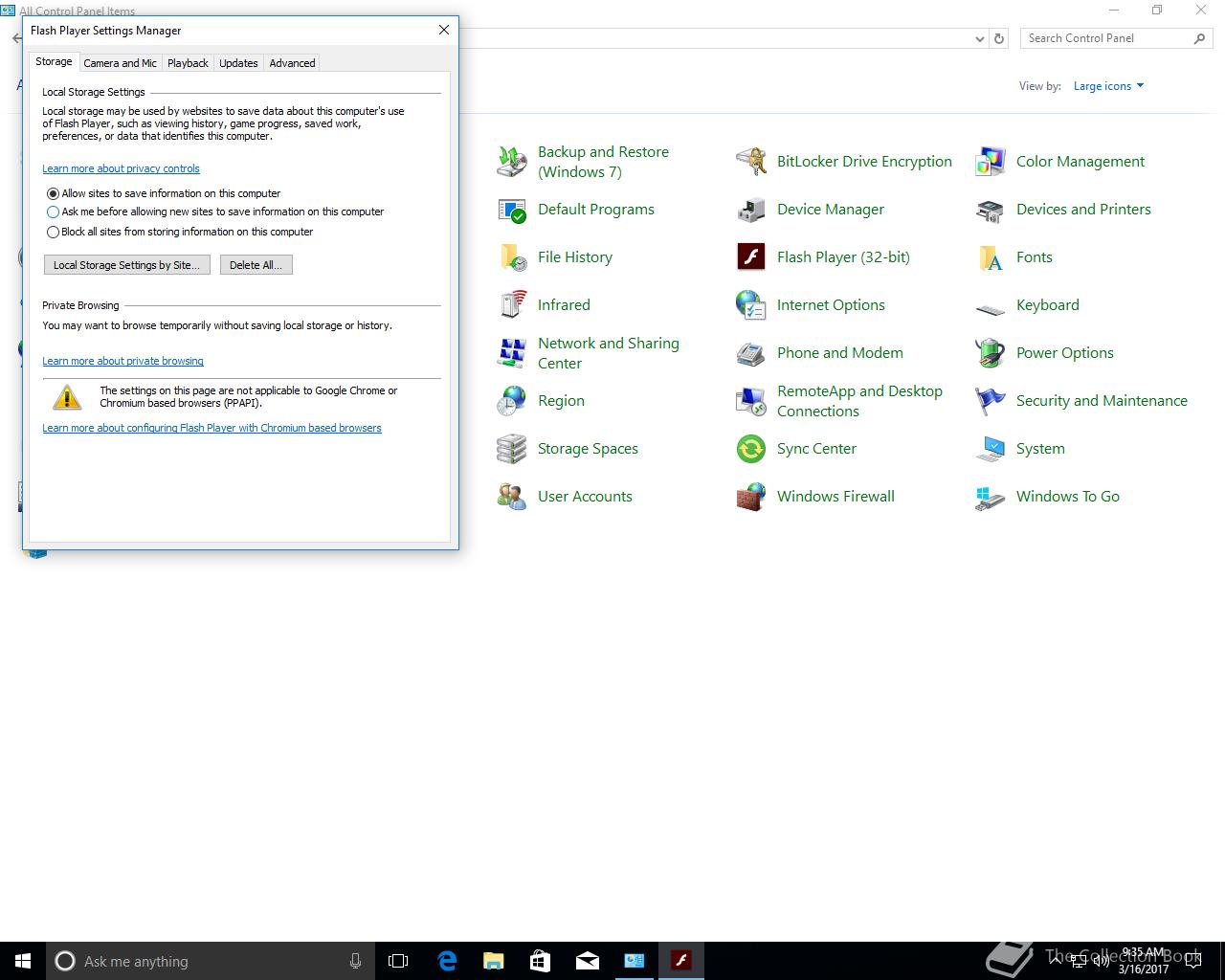Open the Color Management icon
Image resolution: width=1225 pixels, height=980 pixels.
[x=991, y=162]
